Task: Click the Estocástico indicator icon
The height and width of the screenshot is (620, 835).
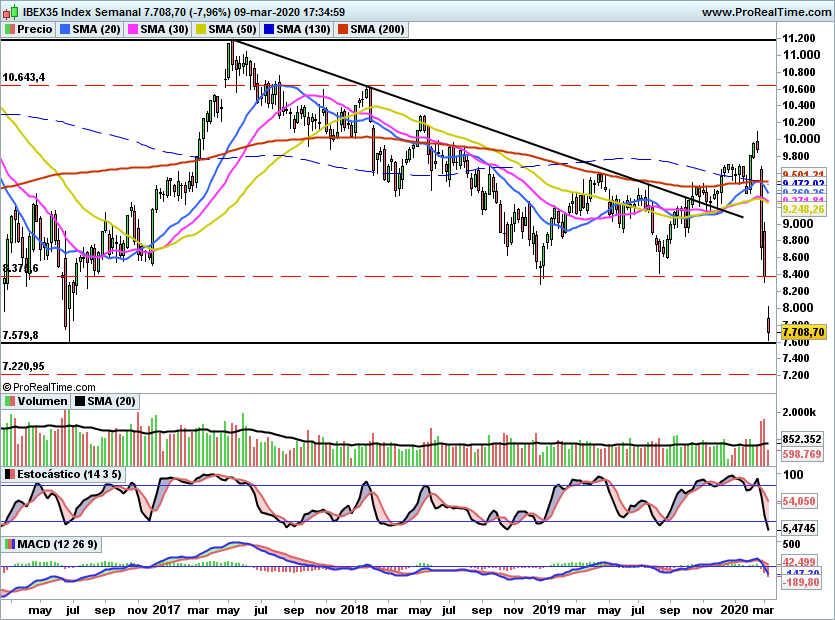Action: [10, 473]
